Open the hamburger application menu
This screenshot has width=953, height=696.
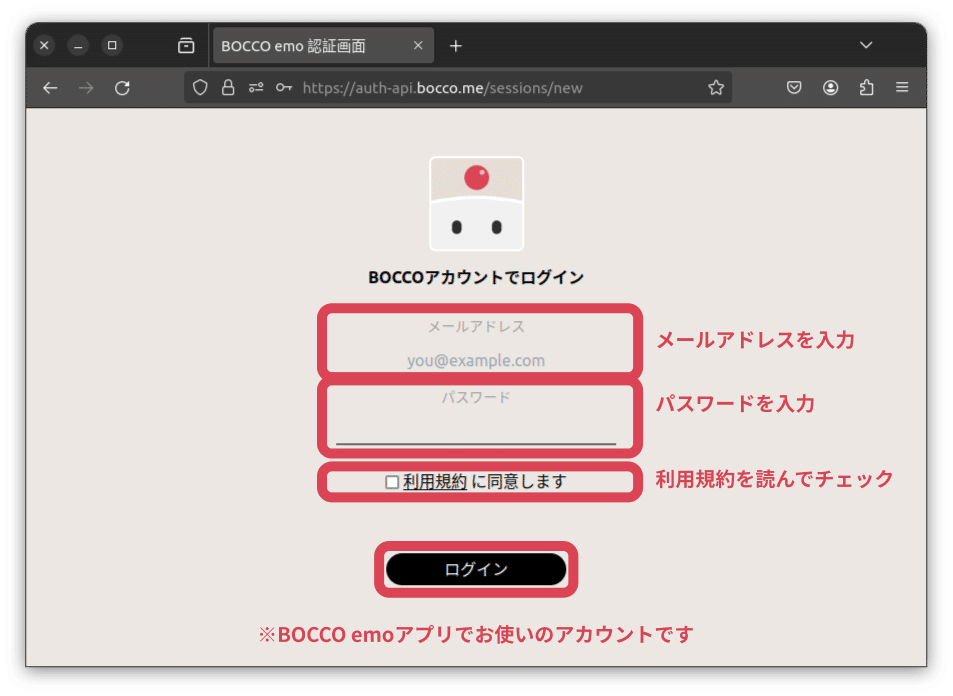(x=901, y=87)
